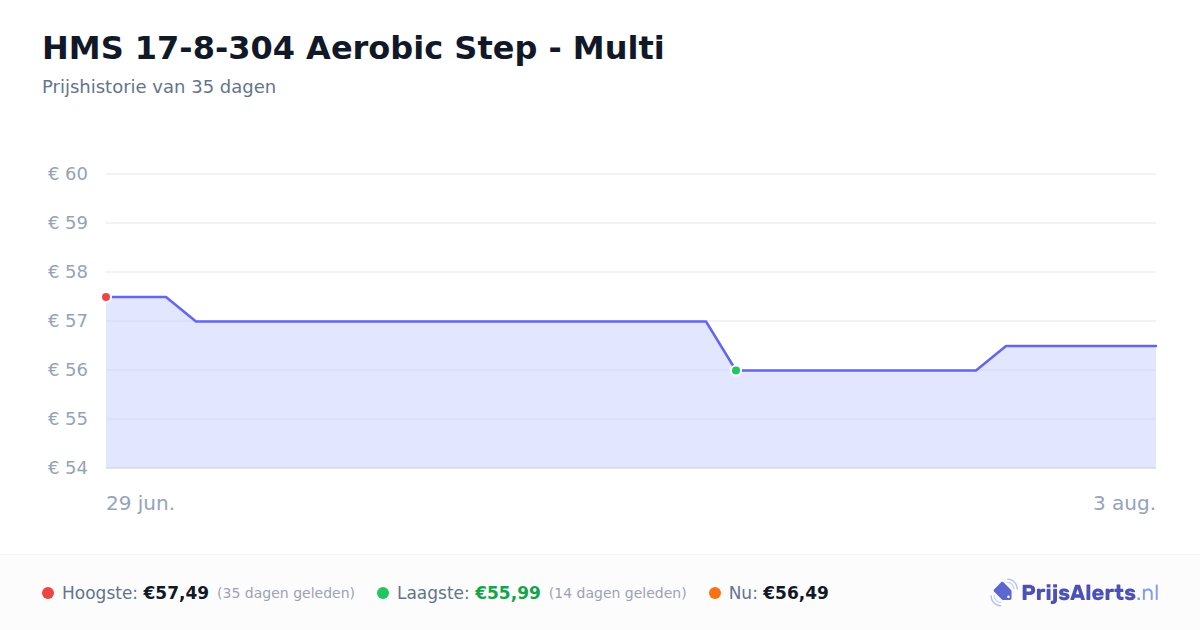
Task: Click the 3 aug. end date label
Action: tap(1124, 503)
